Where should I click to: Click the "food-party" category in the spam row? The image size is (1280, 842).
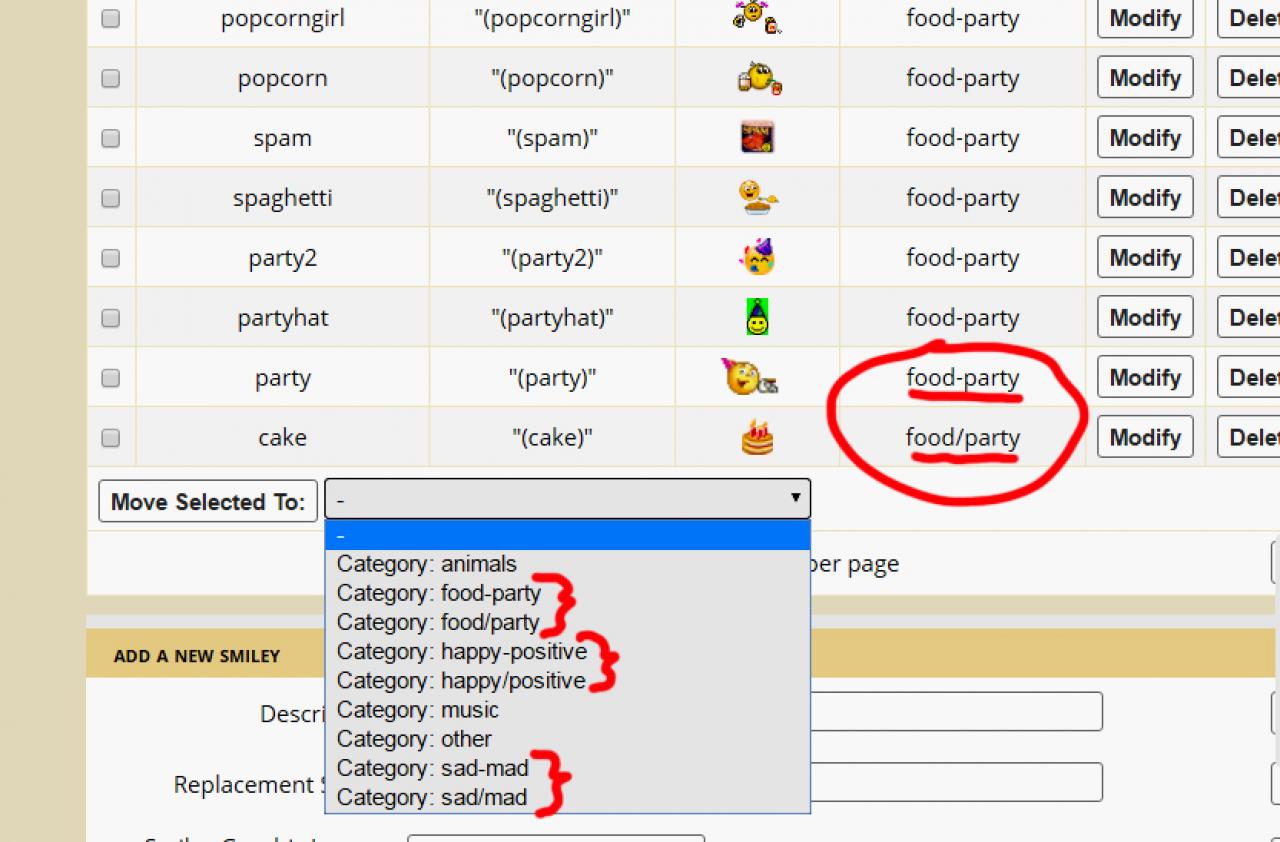coord(963,138)
